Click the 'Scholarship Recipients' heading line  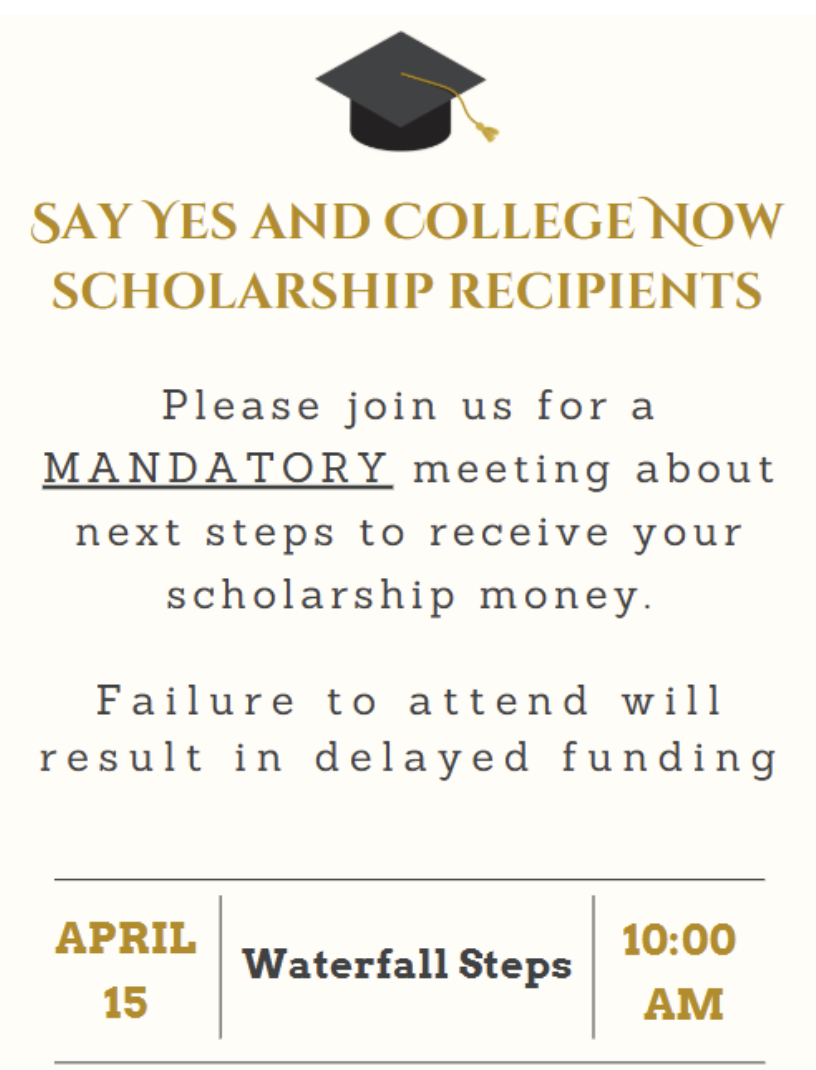click(407, 290)
